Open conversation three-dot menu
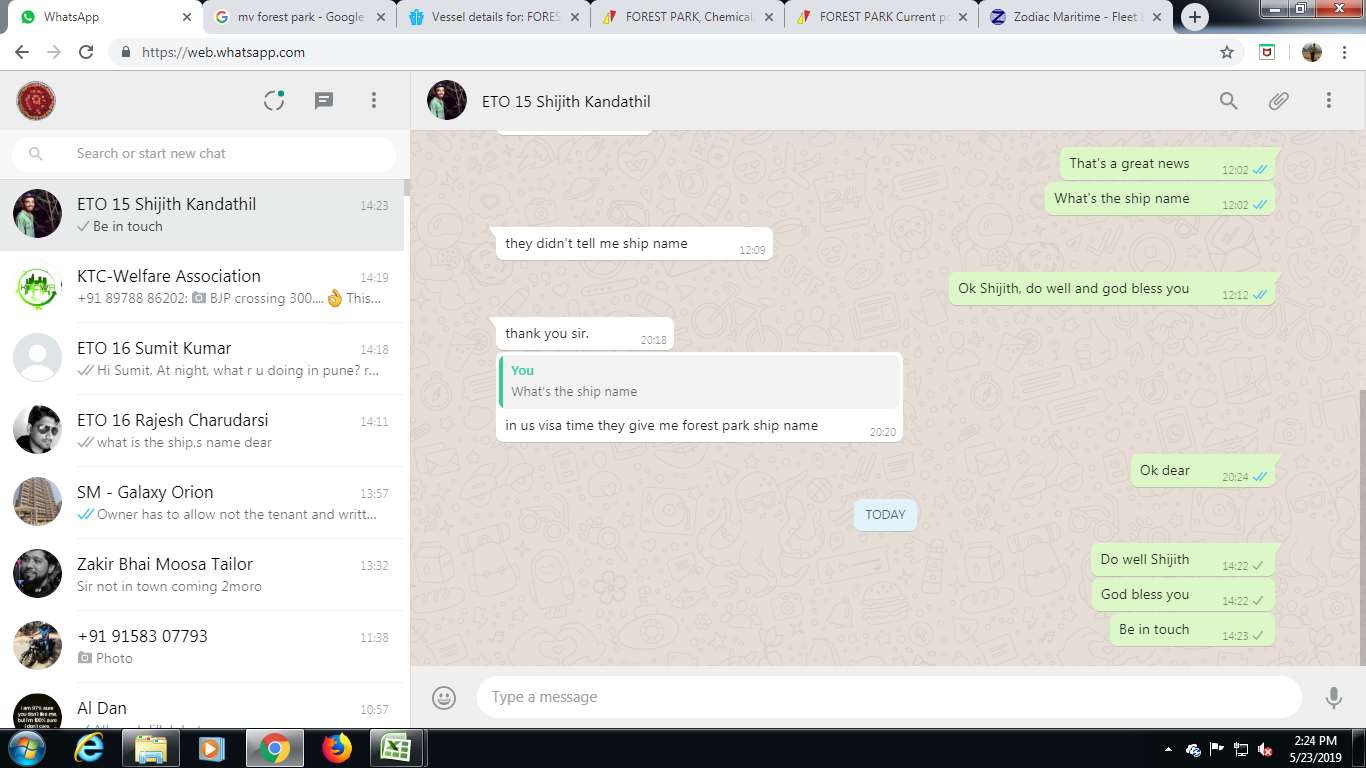 (1329, 100)
